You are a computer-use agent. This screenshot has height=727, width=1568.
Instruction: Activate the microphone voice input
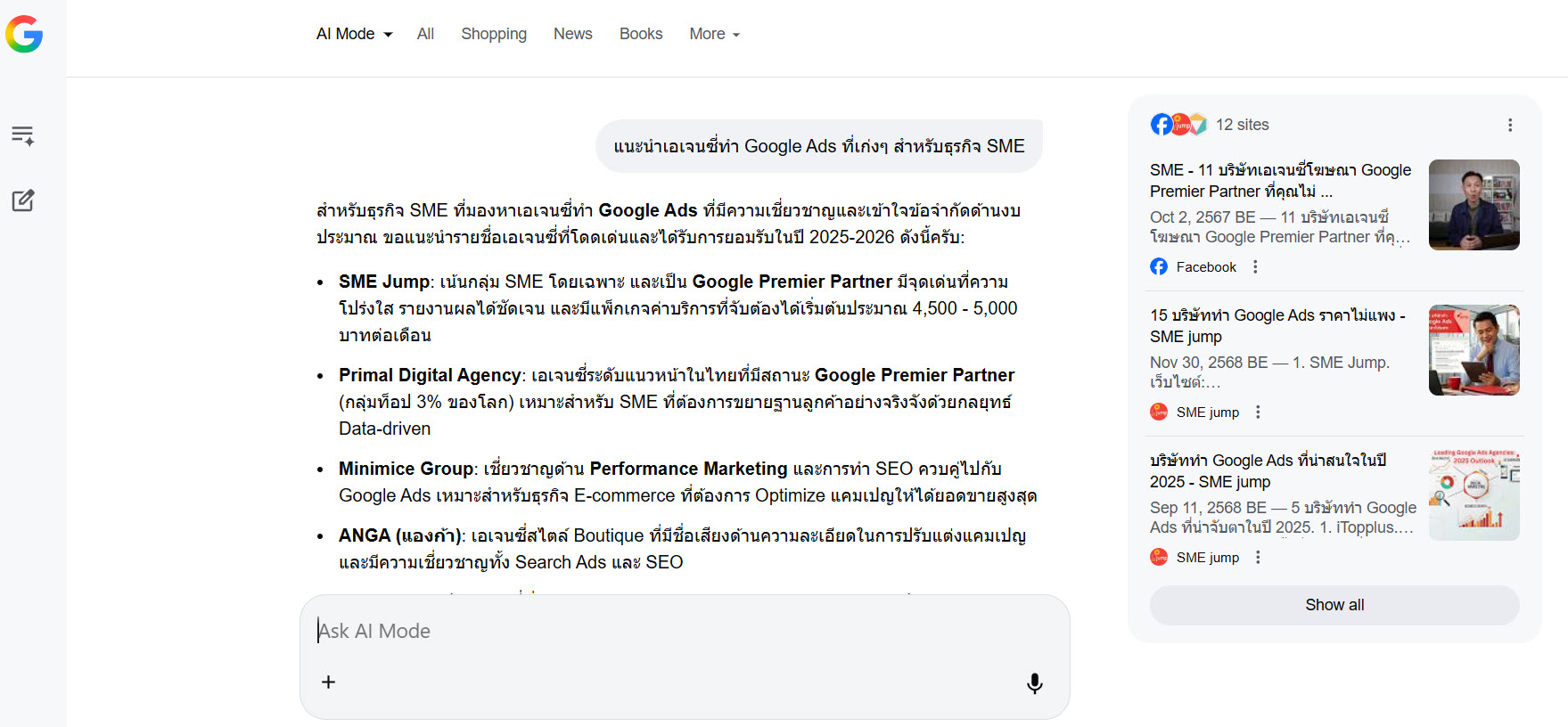coord(1034,683)
